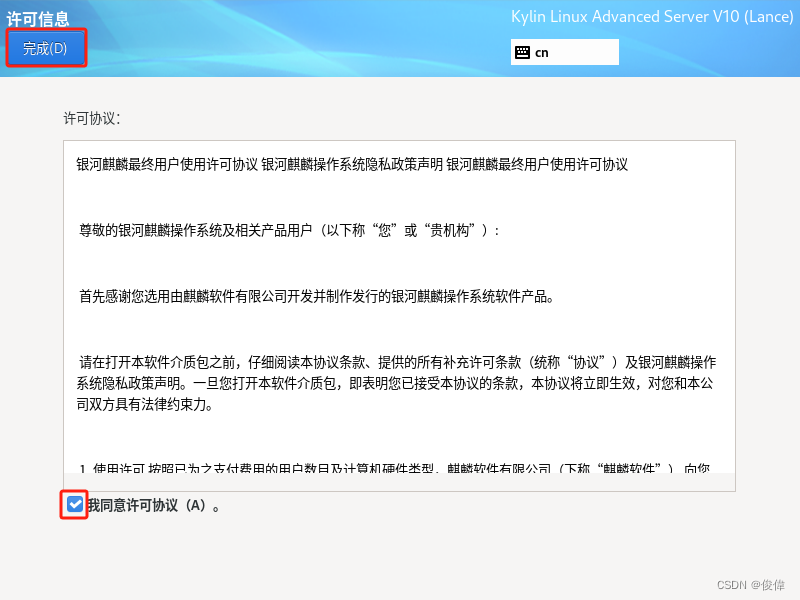
Task: Click the 完成(D) done button
Action: [x=46, y=48]
